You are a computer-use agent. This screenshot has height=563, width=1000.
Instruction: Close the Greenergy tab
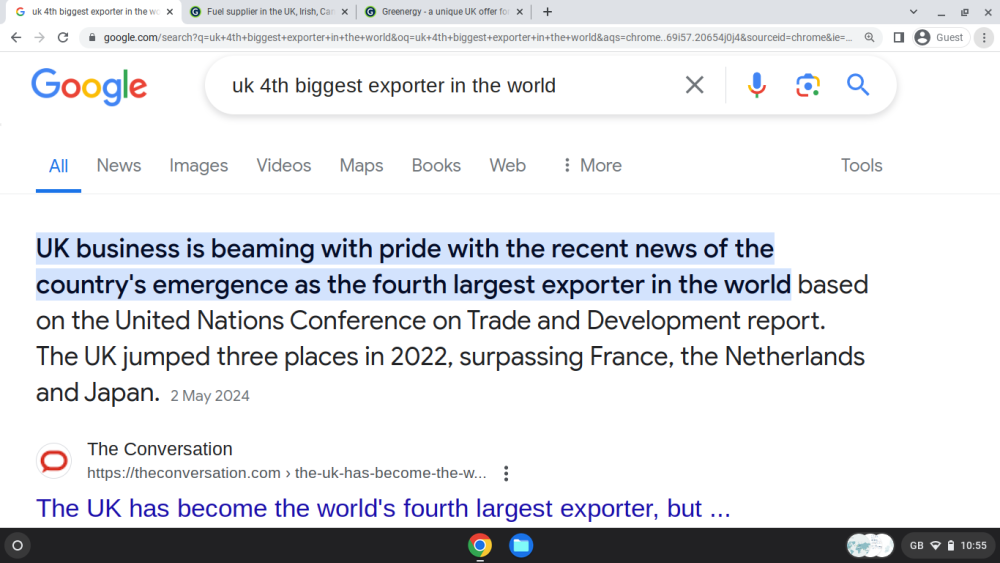click(x=519, y=11)
